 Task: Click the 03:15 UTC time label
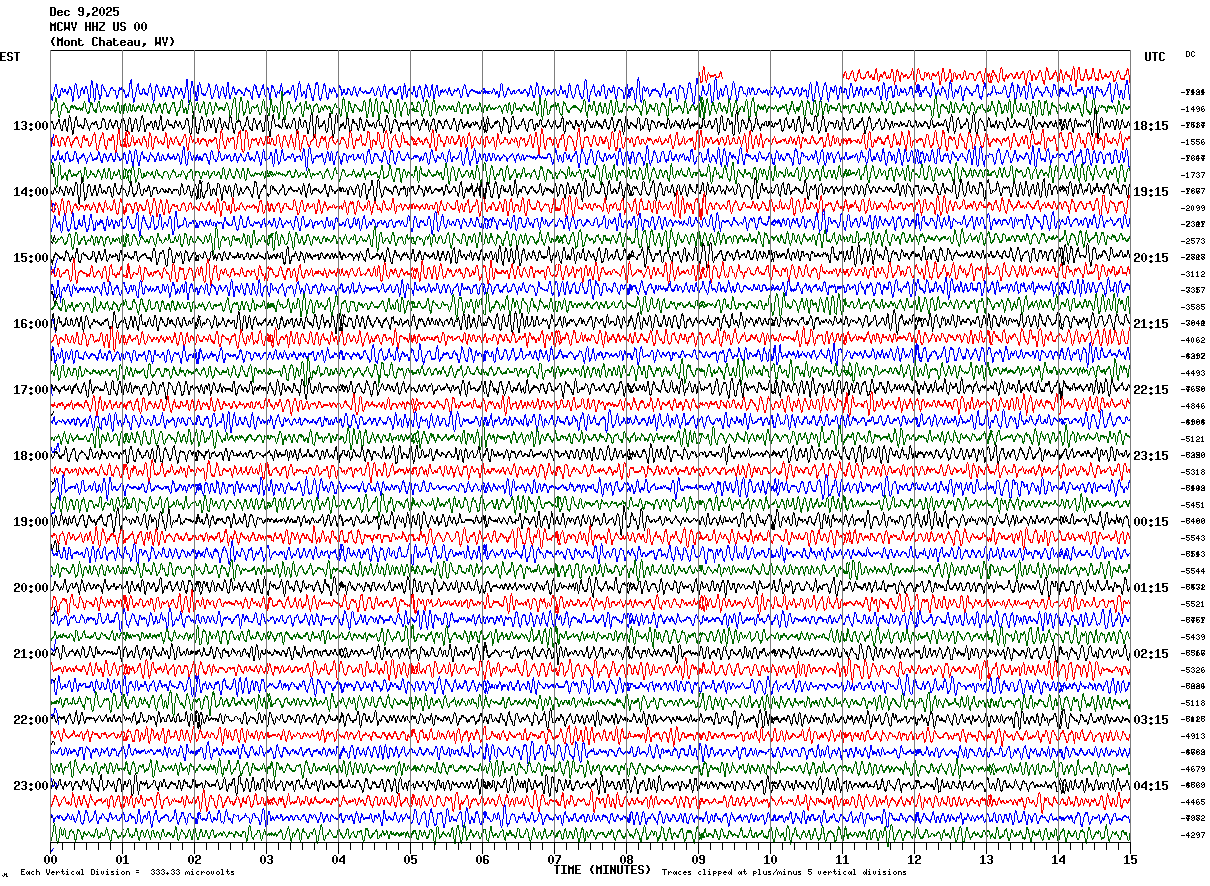point(1151,720)
